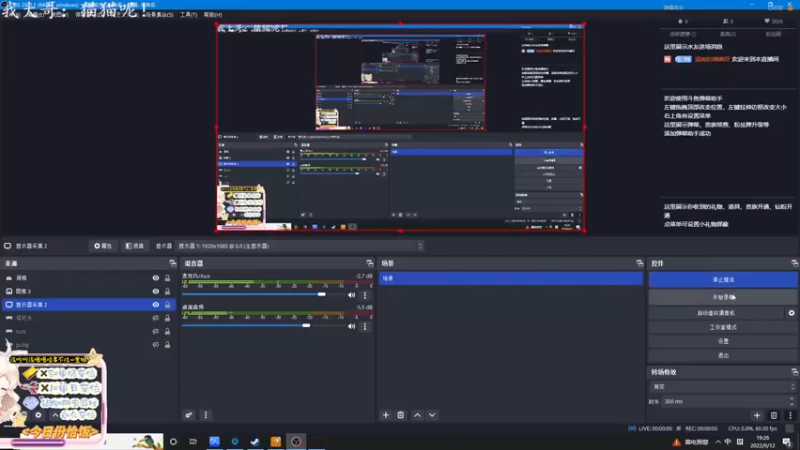Screen dimensions: 800x450
Task: Click monitor icon of selected display capture
Action: coord(9,305)
